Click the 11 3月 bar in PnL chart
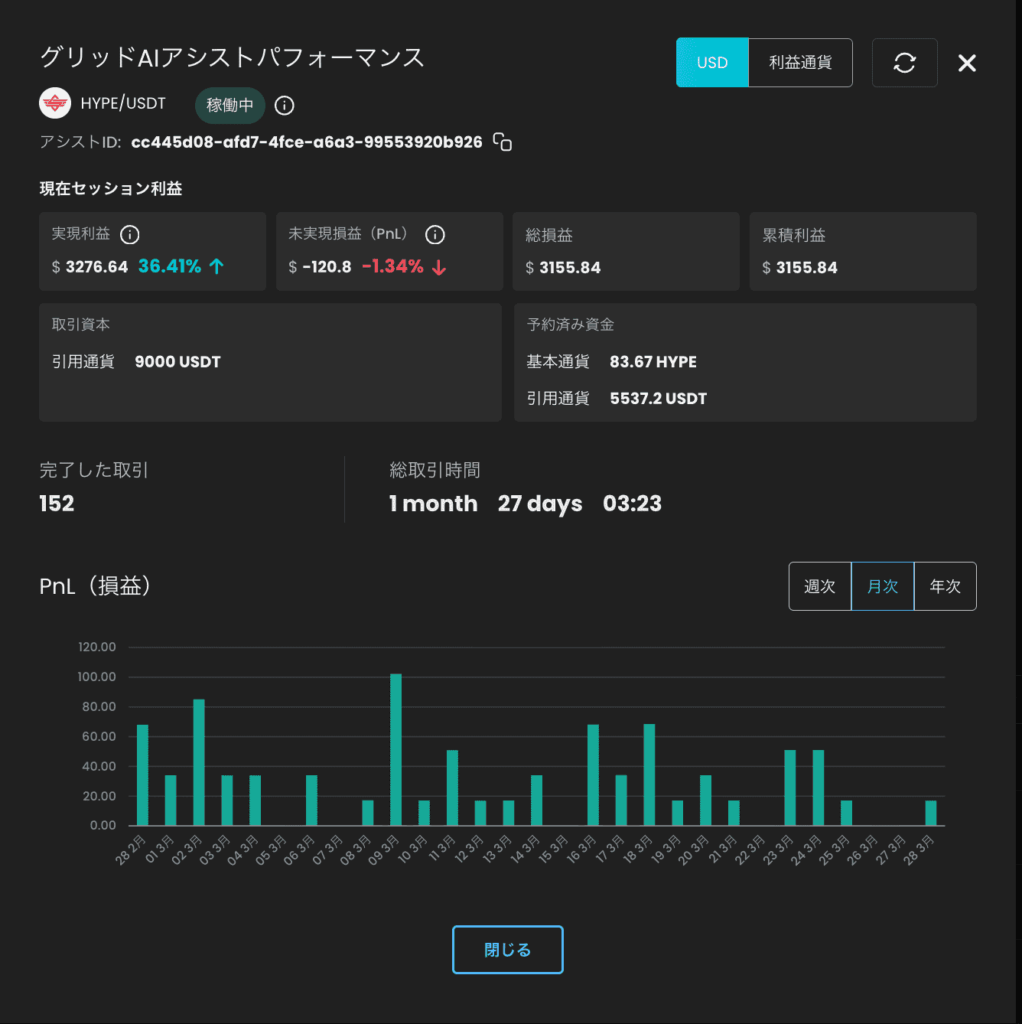Screen dimensions: 1022x1024 [452, 788]
